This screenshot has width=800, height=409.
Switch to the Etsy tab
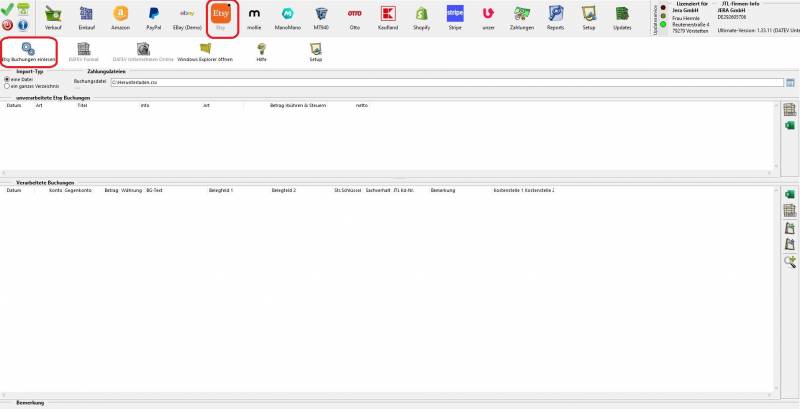tap(221, 18)
